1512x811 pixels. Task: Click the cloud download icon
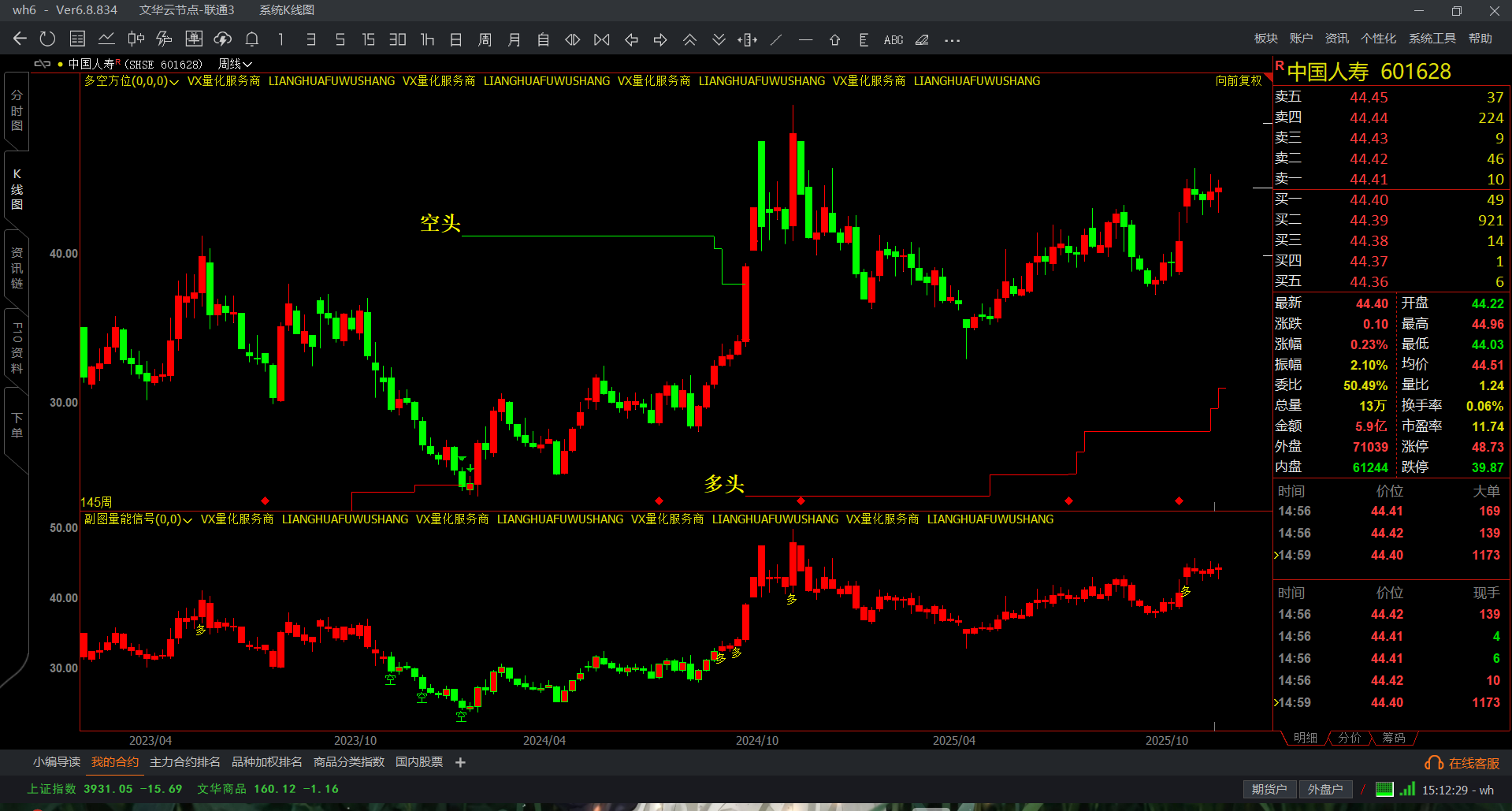223,39
